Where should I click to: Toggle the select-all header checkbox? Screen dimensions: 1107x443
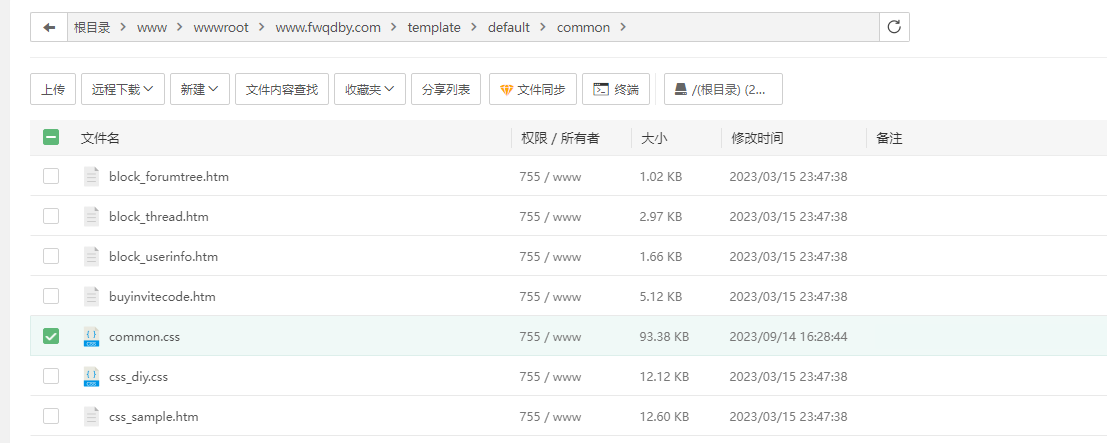pos(51,138)
